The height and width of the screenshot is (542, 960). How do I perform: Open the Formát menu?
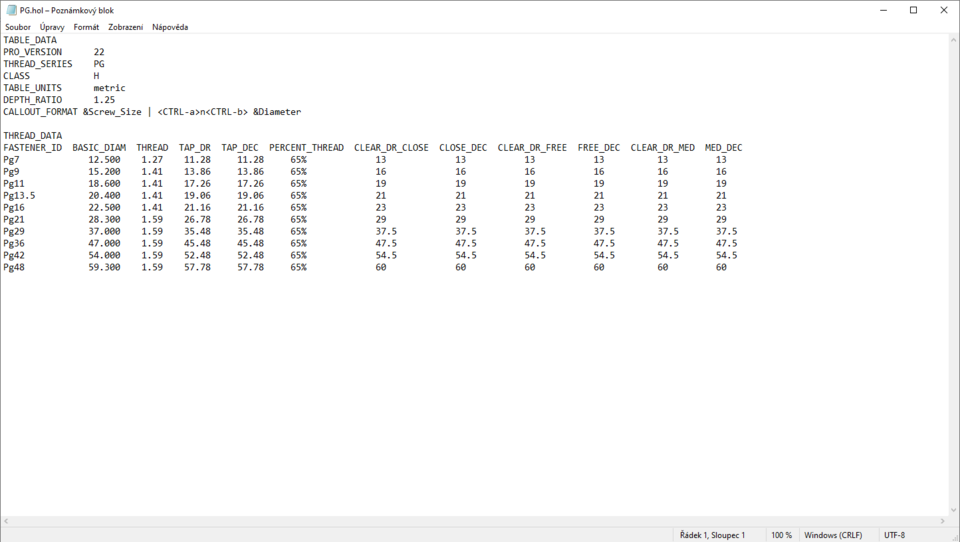[86, 27]
